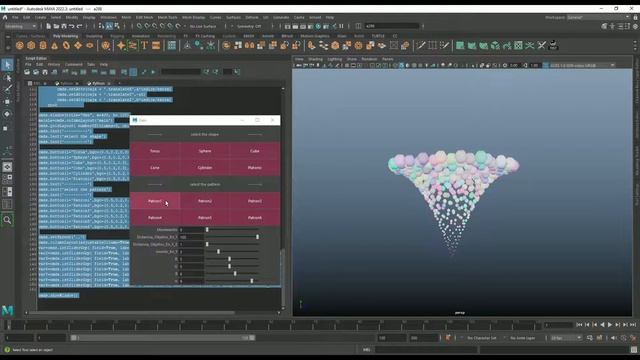This screenshot has height=360, width=640.
Task: Toggle Snap to Grids magnet icon
Action: [x=139, y=26]
